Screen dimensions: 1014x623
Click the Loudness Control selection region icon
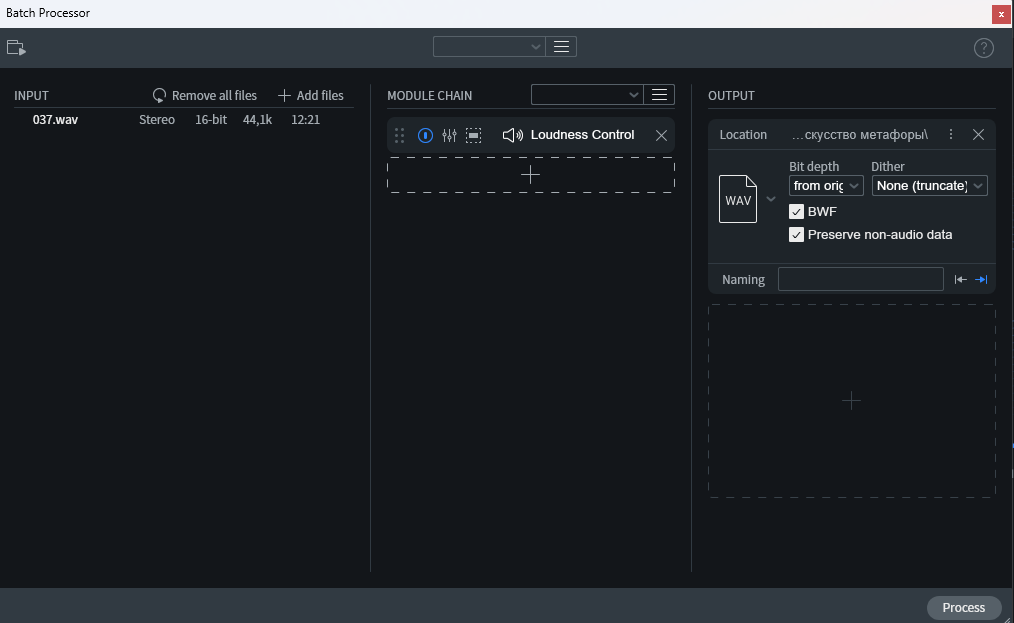(x=473, y=135)
